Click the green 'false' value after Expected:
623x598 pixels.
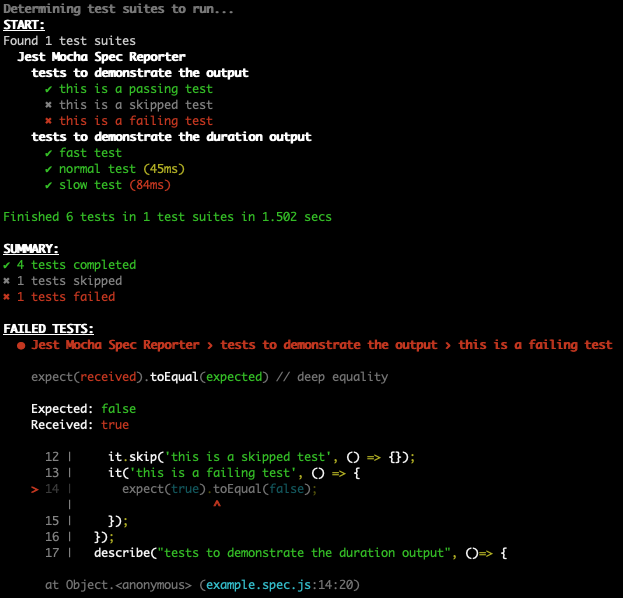118,409
